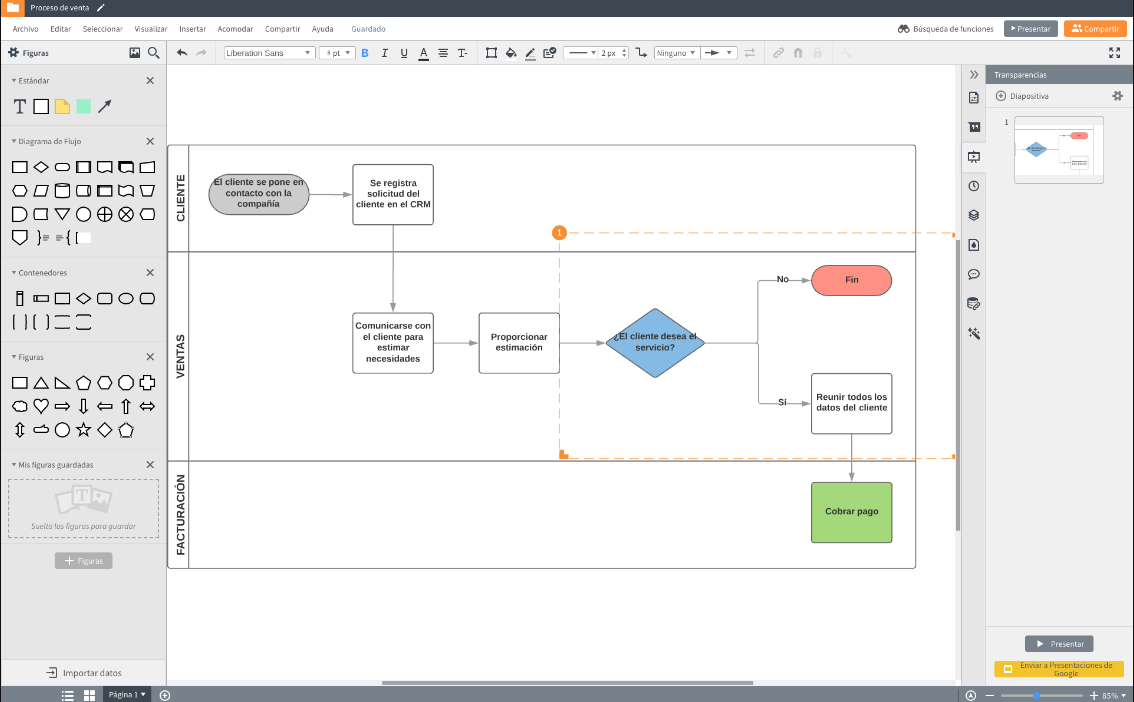The width and height of the screenshot is (1134, 702).
Task: Open the Acomodar menu
Action: (235, 29)
